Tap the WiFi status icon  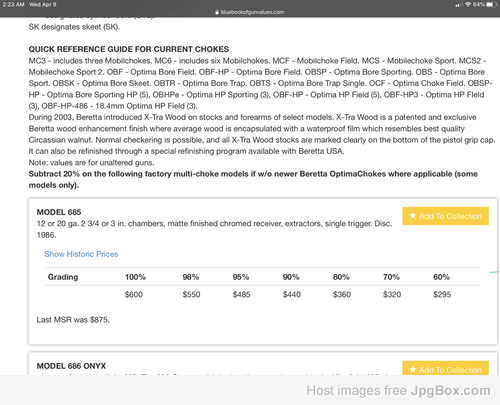(468, 4)
